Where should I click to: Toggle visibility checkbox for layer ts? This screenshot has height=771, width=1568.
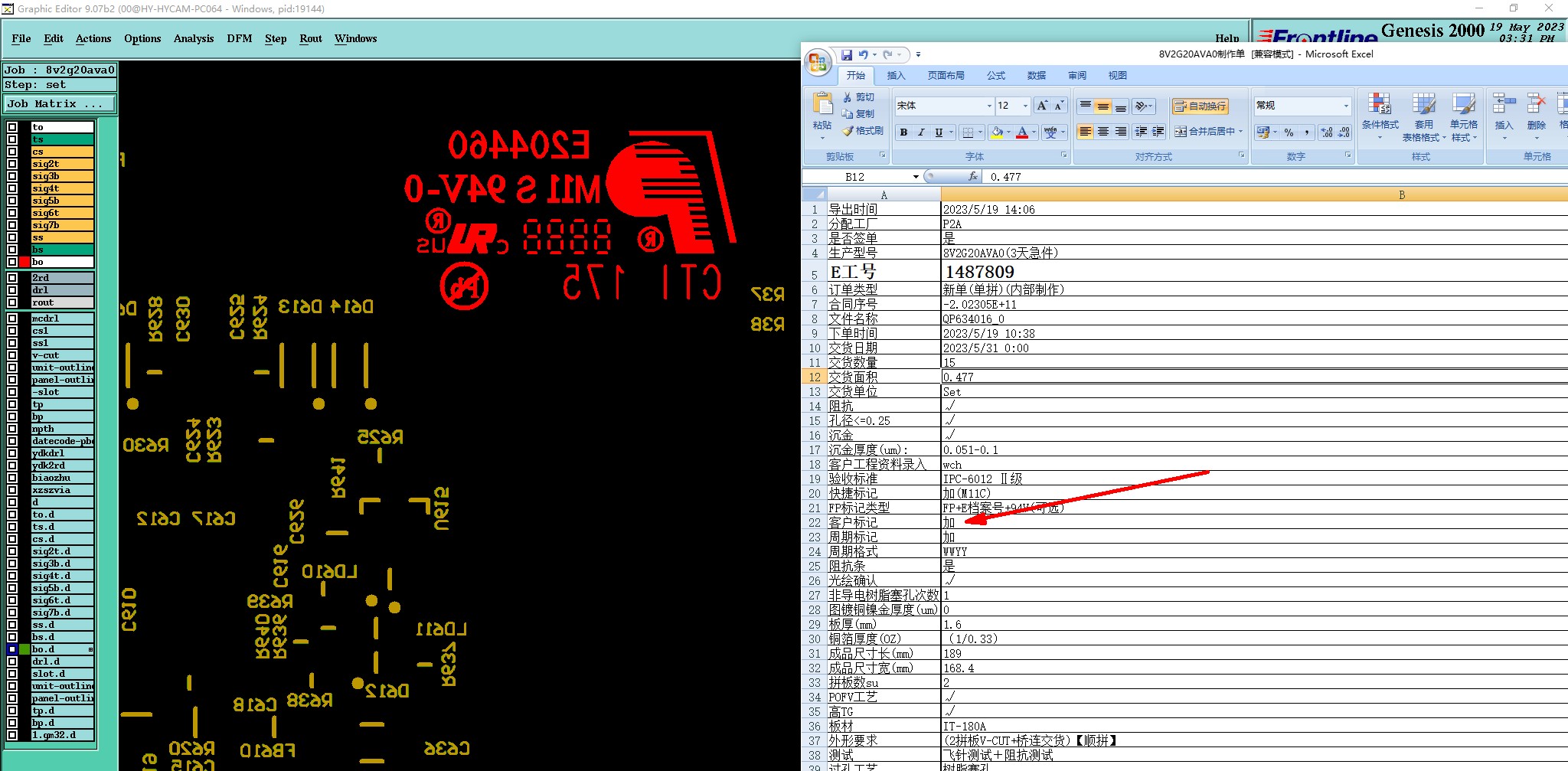12,139
